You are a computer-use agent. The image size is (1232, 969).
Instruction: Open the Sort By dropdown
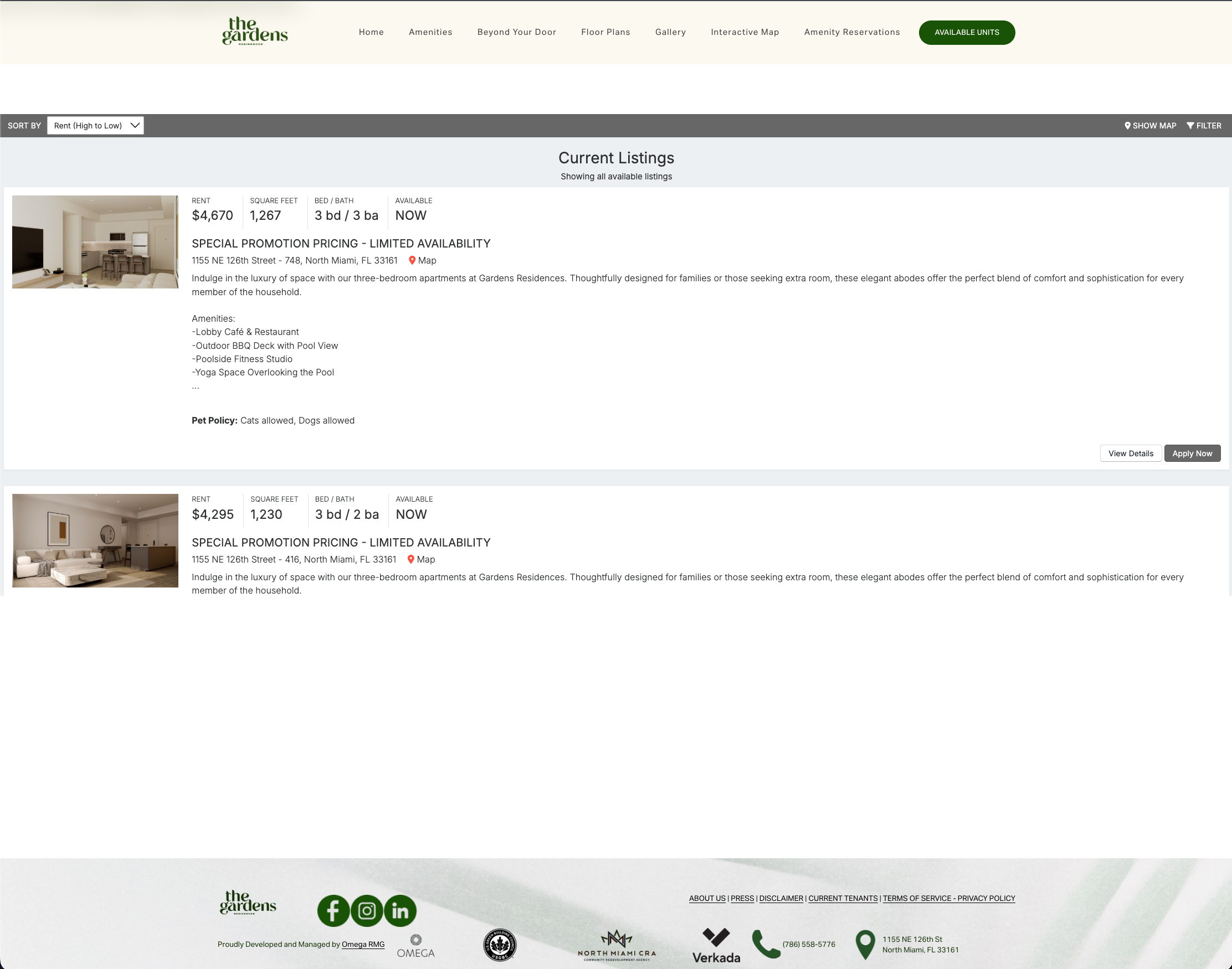tap(95, 125)
